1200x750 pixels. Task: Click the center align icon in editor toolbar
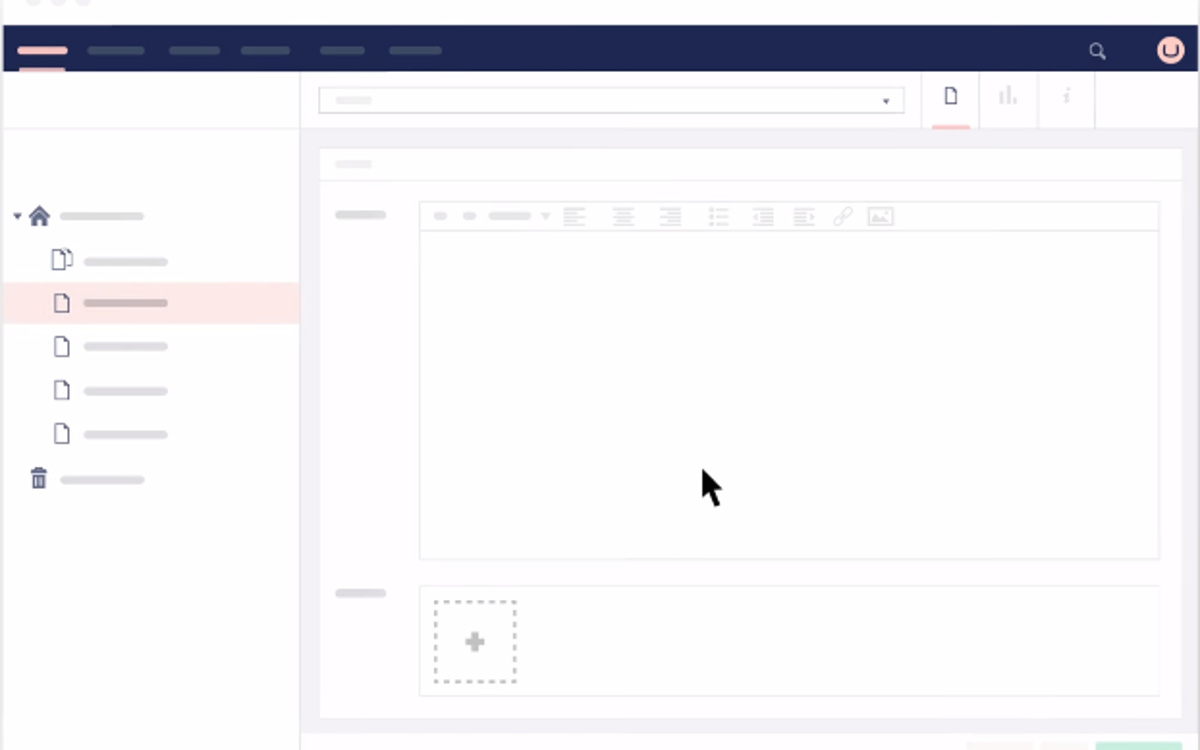(x=623, y=217)
